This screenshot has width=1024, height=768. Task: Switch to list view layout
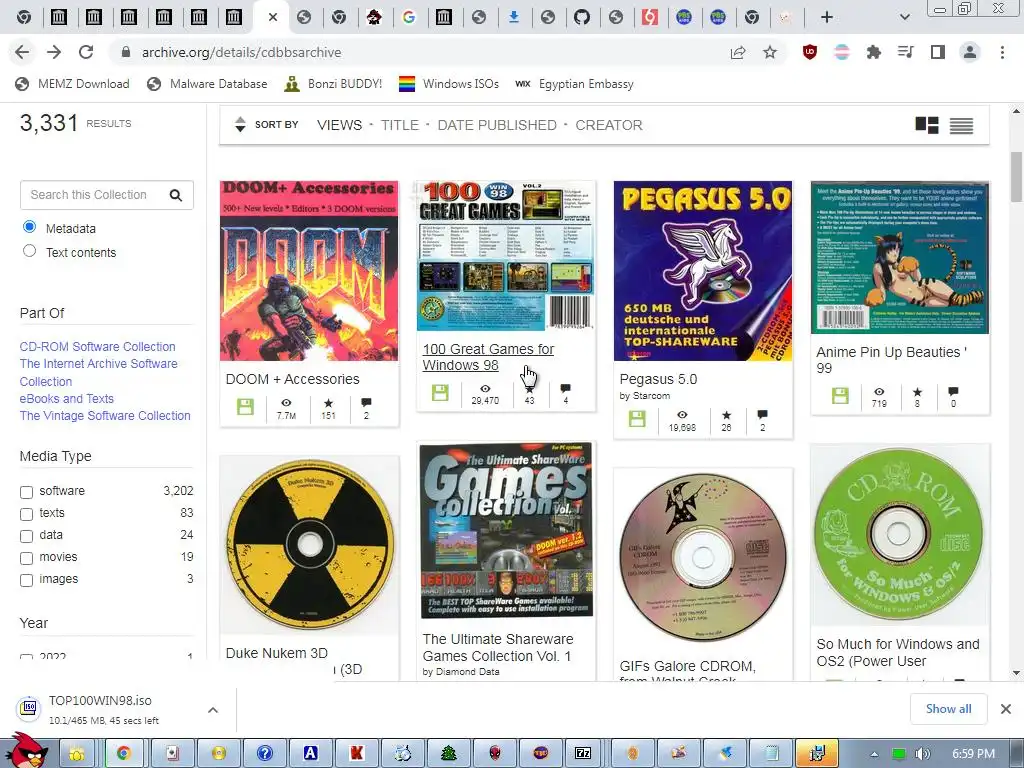pyautogui.click(x=961, y=125)
